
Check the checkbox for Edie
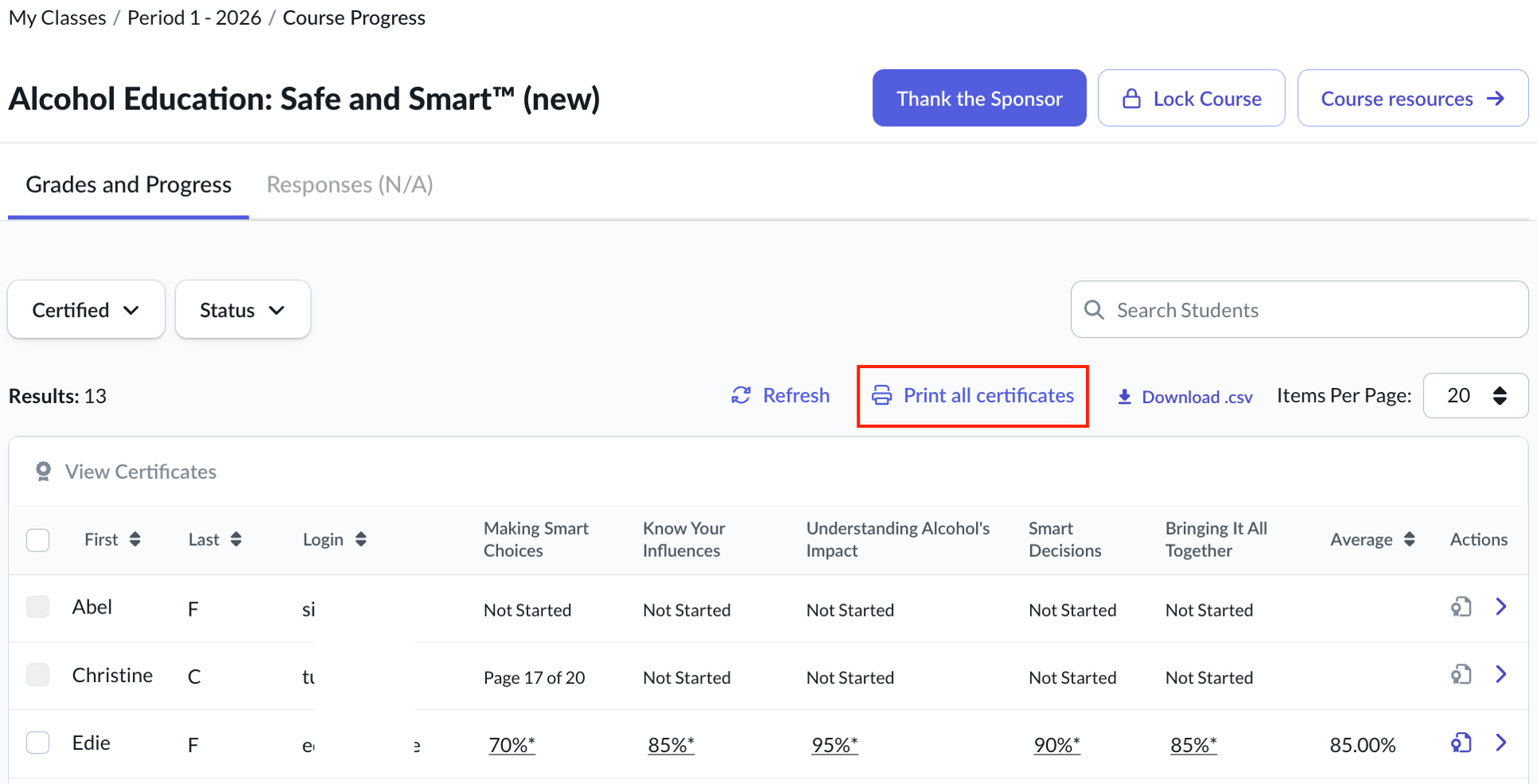click(x=37, y=743)
